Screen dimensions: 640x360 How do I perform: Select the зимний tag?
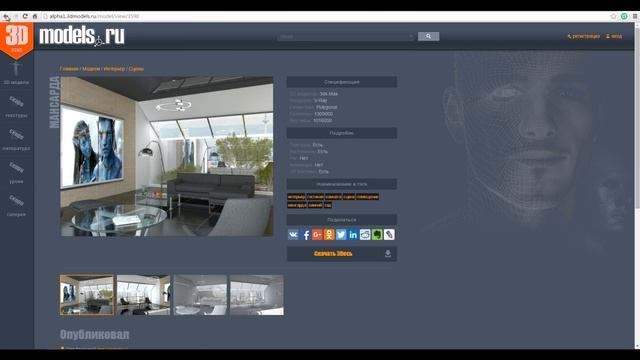tap(315, 205)
